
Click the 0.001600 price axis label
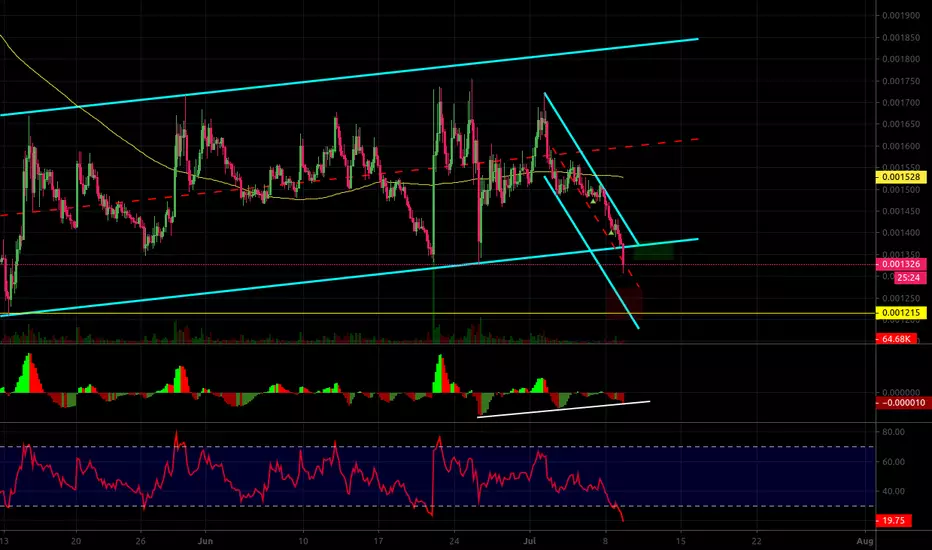pyautogui.click(x=901, y=146)
